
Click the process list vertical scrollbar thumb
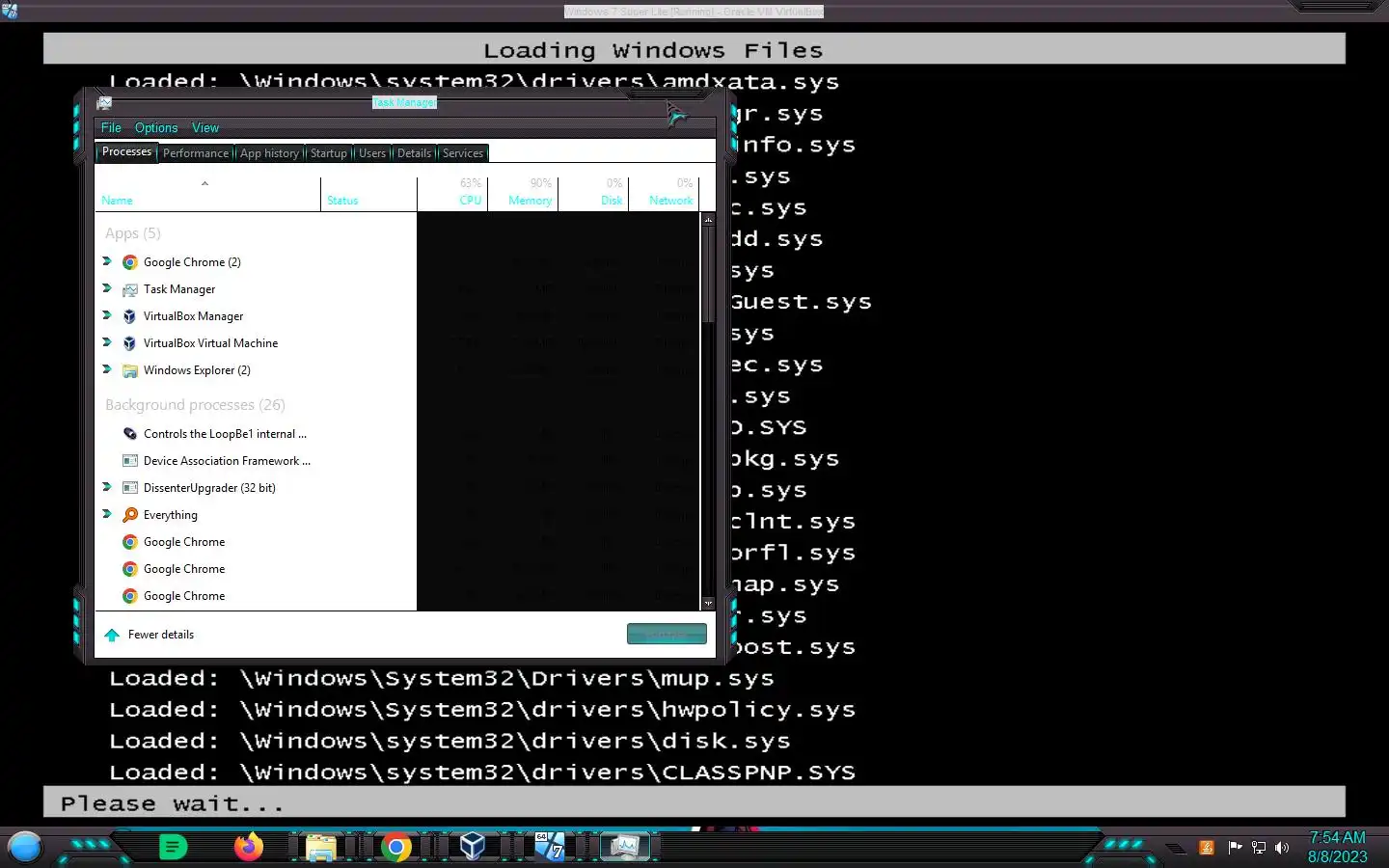708,275
